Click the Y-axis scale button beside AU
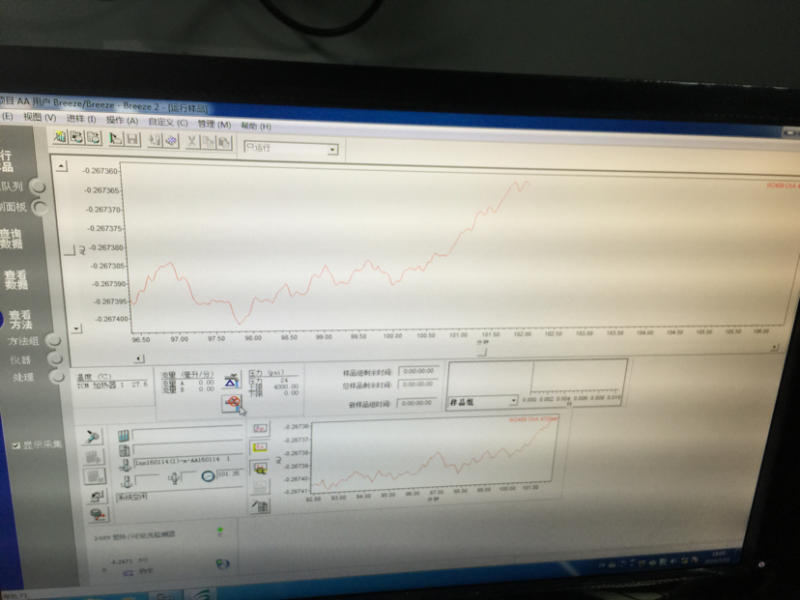This screenshot has height=600, width=800. tap(69, 251)
